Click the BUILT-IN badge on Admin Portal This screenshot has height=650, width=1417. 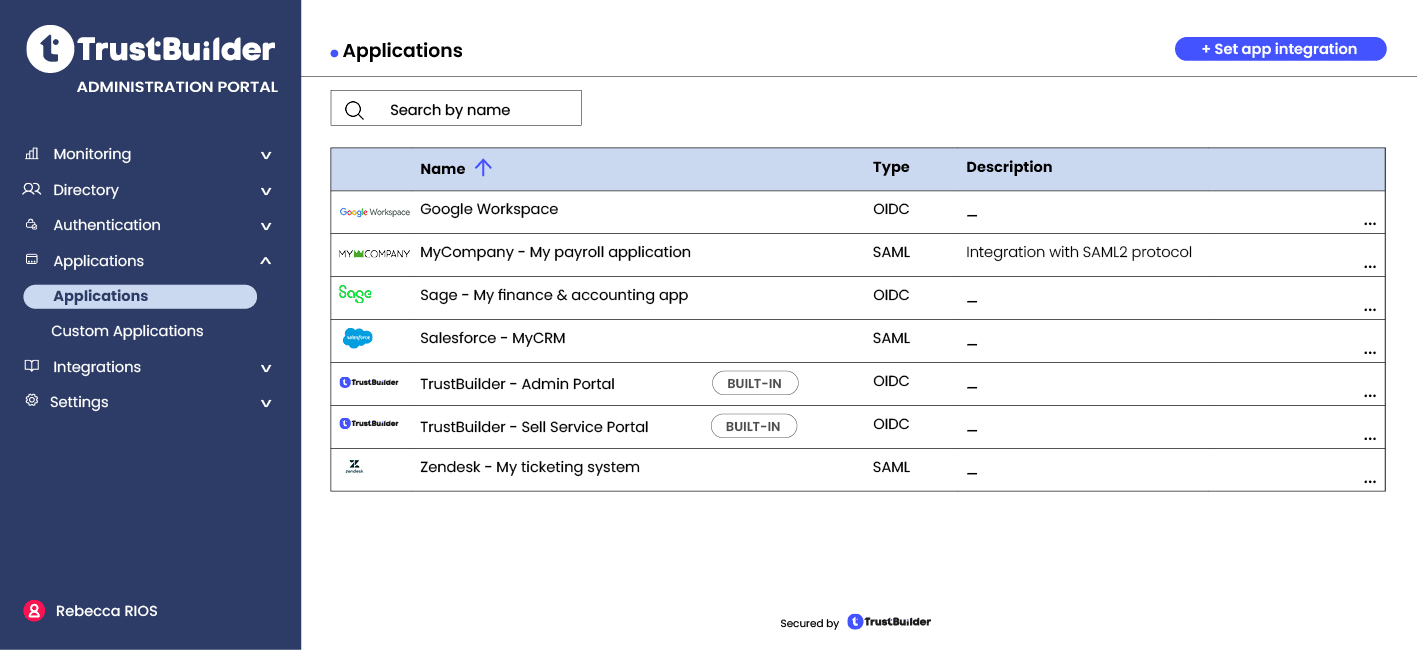[755, 383]
